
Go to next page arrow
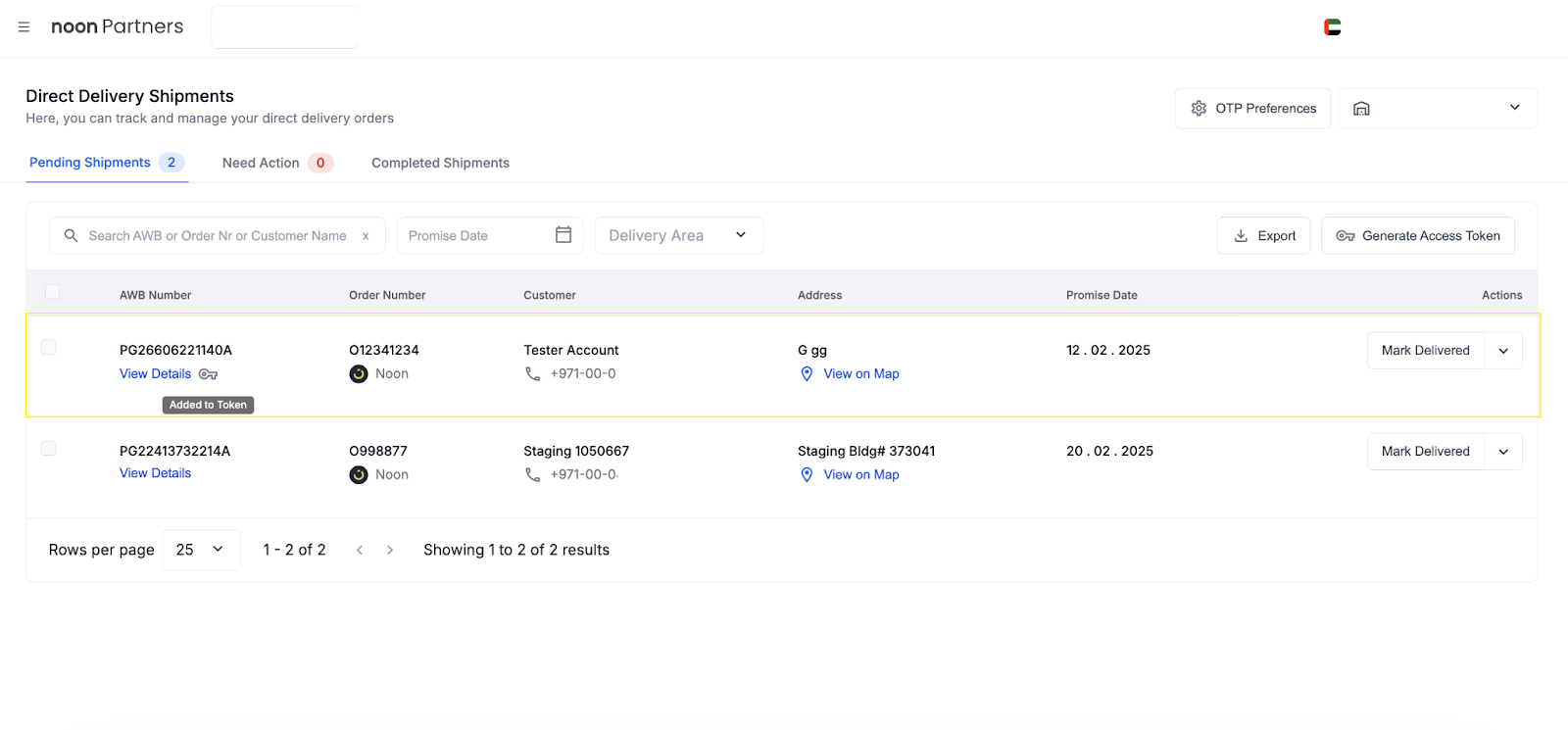390,551
